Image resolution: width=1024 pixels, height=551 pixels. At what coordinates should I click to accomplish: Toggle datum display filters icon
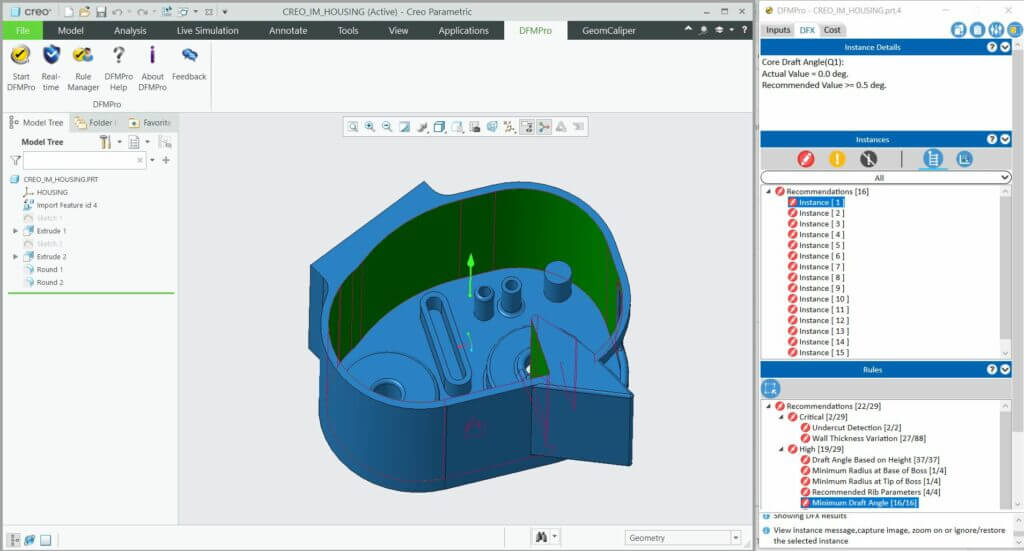(x=509, y=127)
